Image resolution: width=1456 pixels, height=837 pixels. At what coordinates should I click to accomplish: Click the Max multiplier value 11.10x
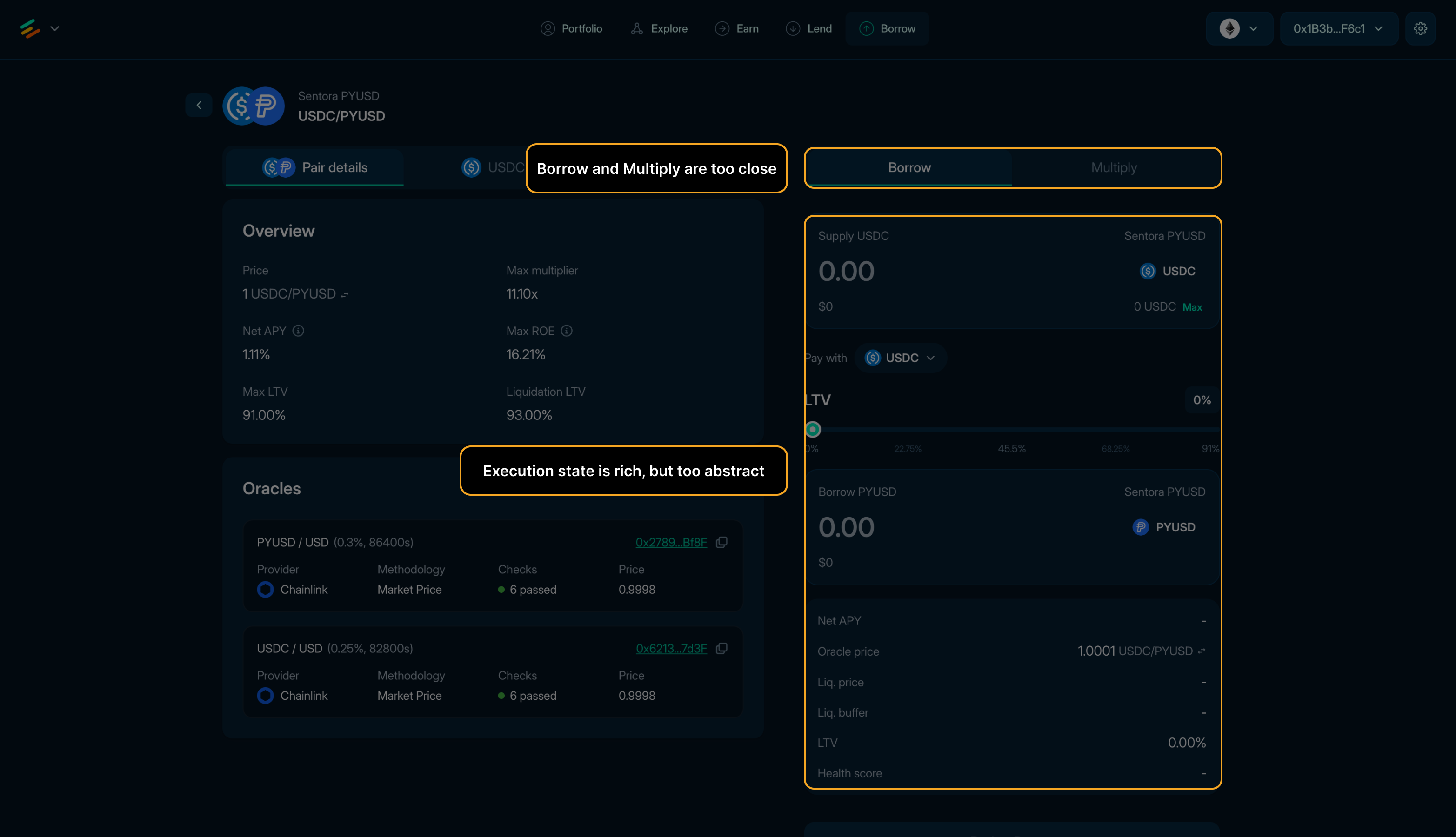click(x=521, y=294)
